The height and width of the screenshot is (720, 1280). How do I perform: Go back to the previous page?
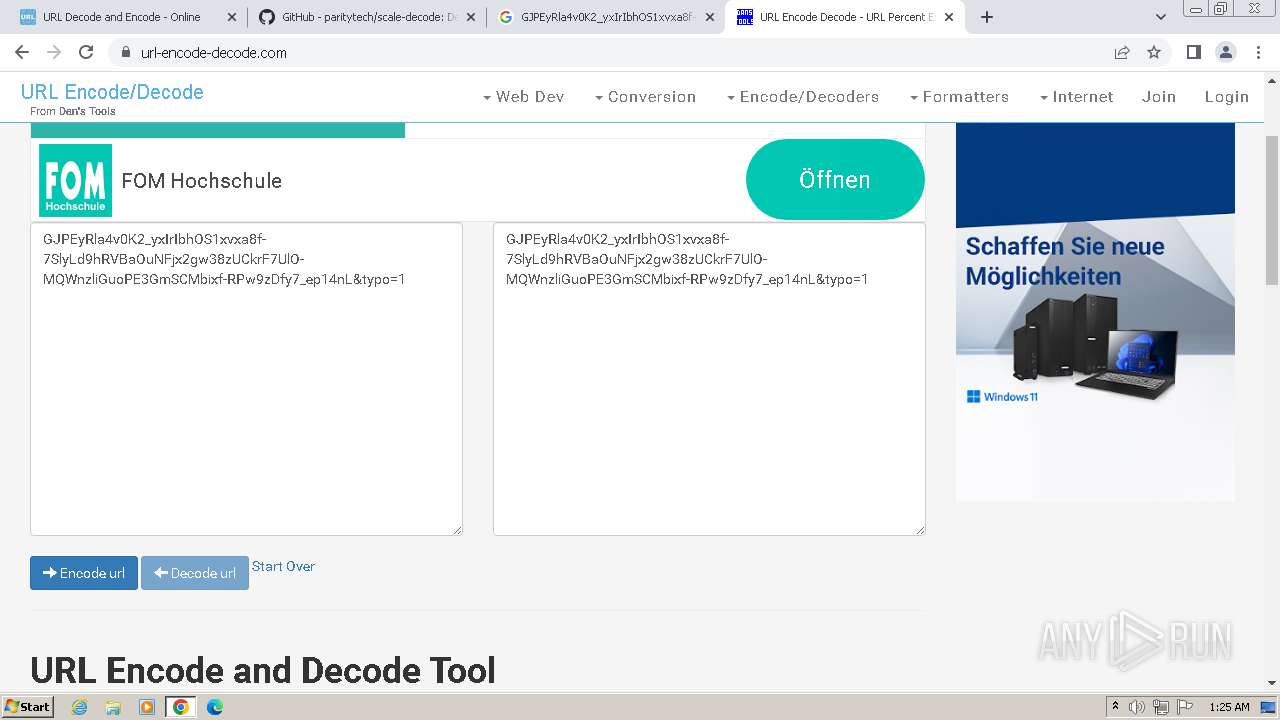[22, 52]
